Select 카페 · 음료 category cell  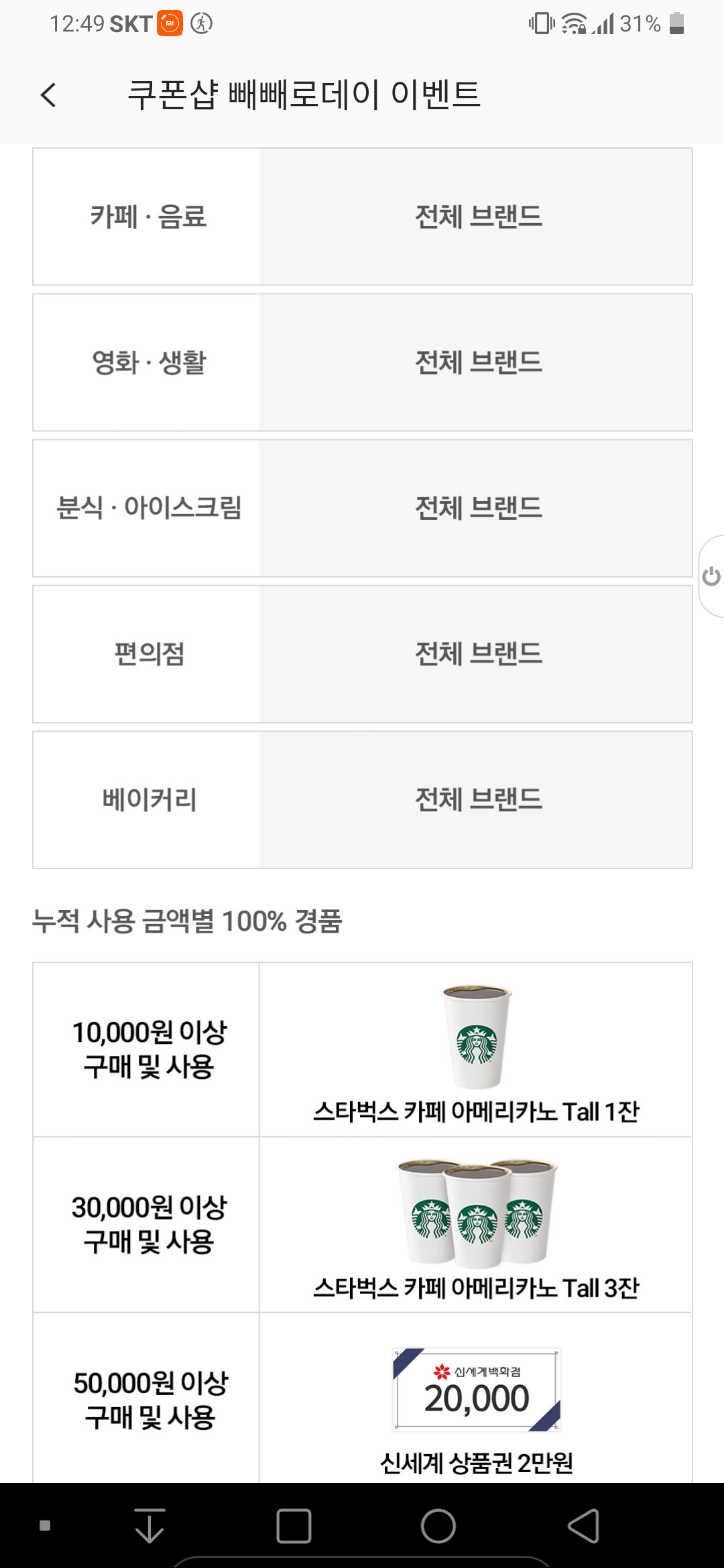(147, 217)
